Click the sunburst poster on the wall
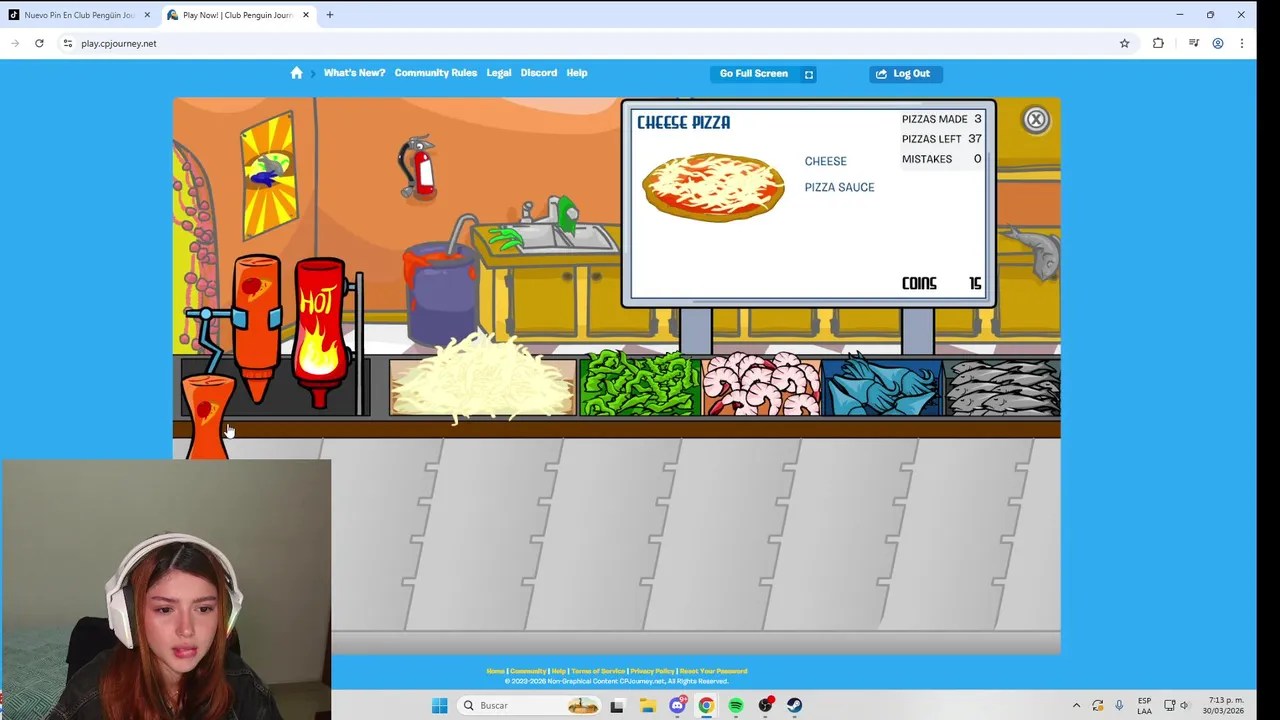 pyautogui.click(x=269, y=176)
